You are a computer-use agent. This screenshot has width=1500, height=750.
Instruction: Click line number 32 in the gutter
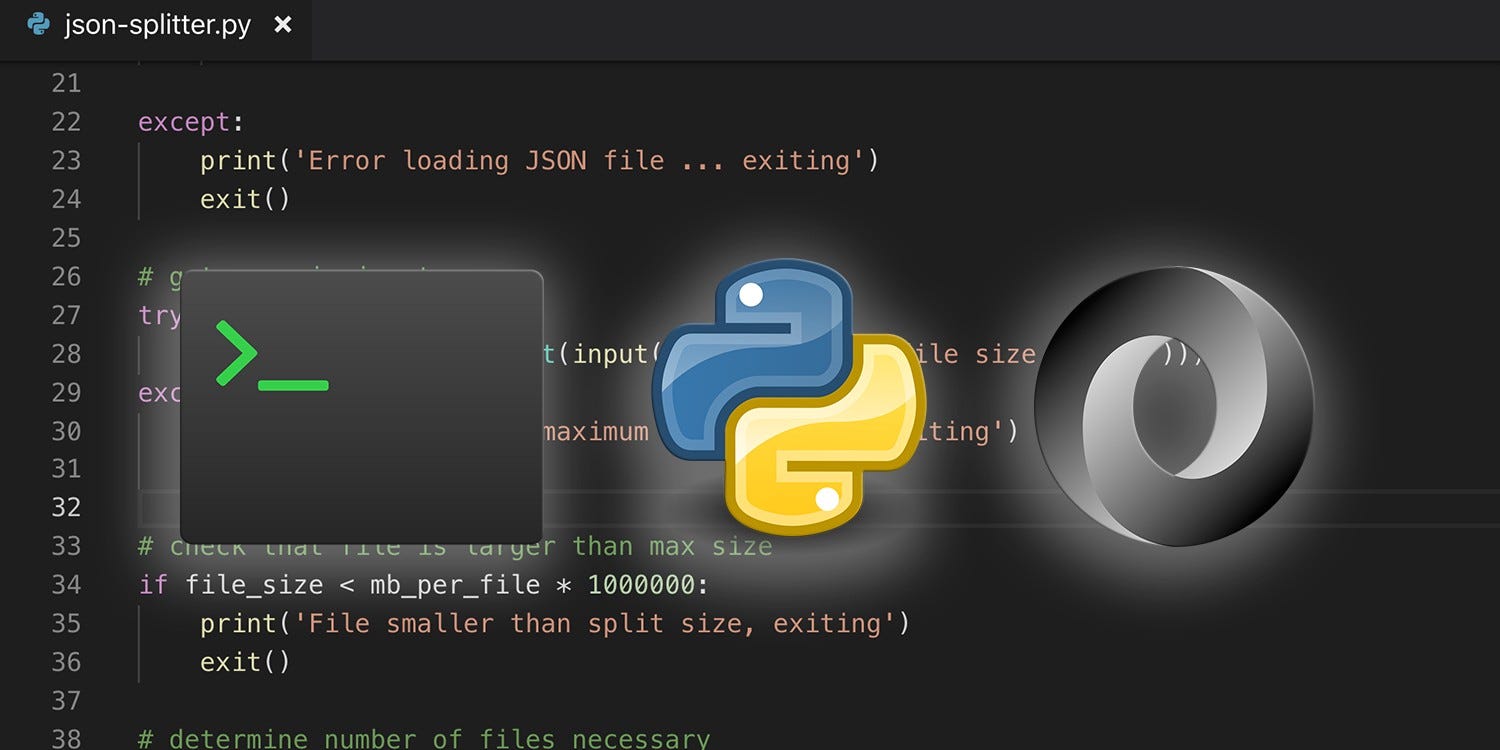pos(66,507)
